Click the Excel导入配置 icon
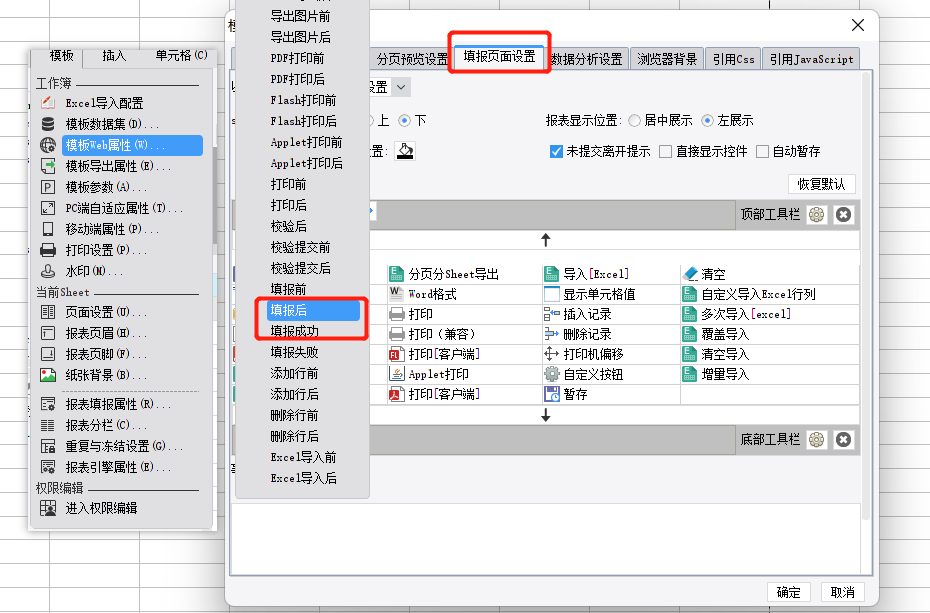This screenshot has height=613, width=930. pos(48,103)
